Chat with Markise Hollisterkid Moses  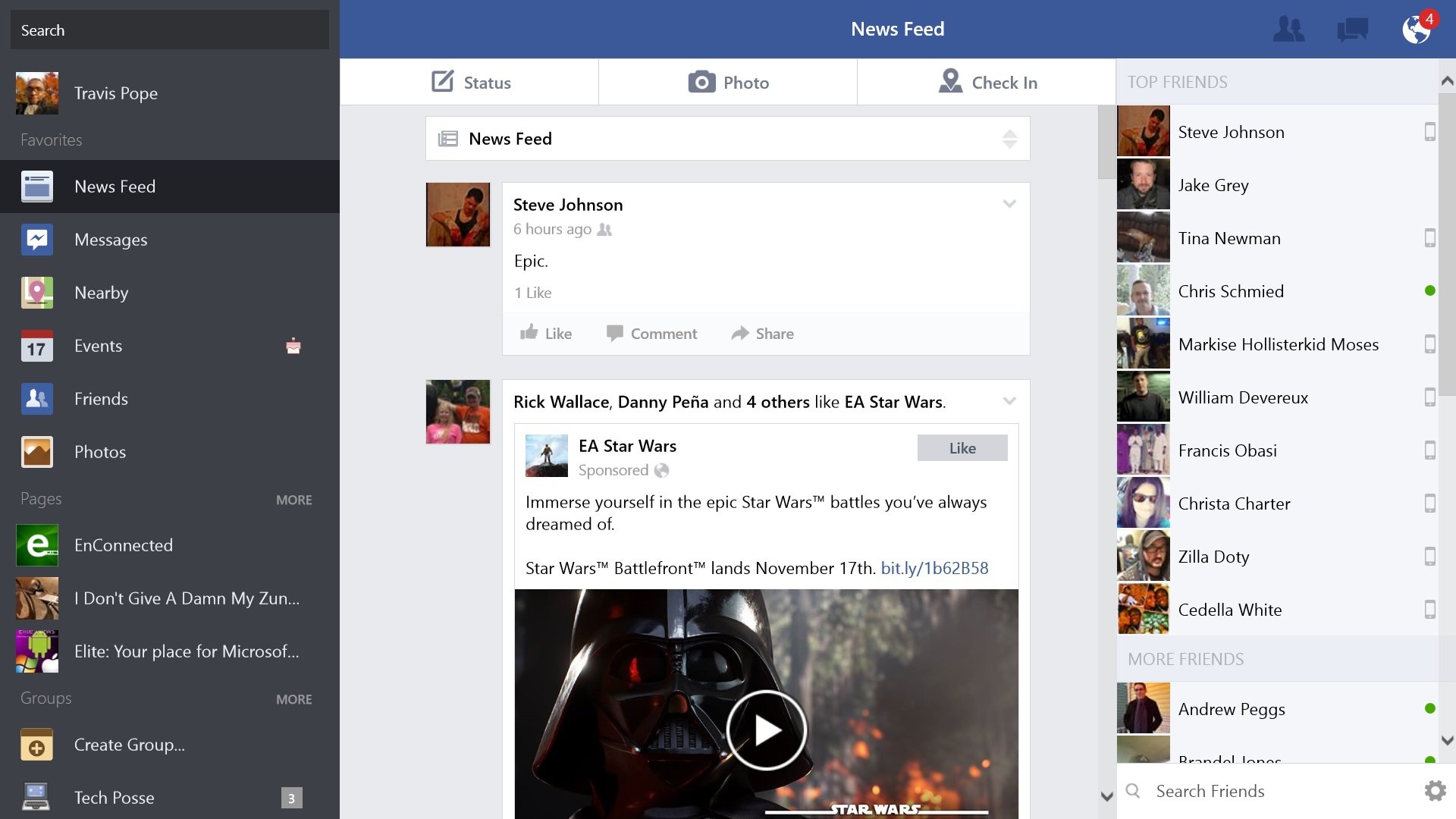click(x=1278, y=344)
